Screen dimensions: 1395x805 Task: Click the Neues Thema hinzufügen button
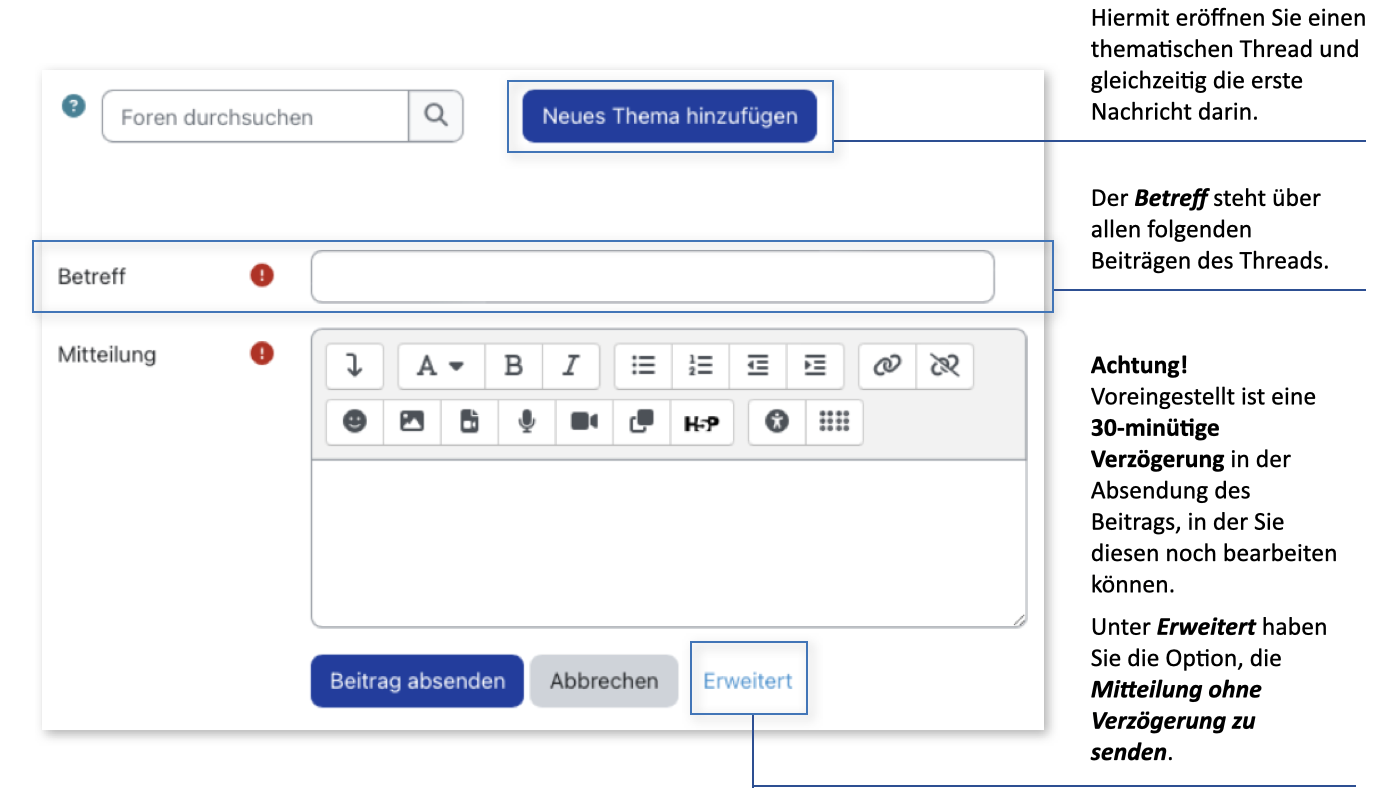pyautogui.click(x=669, y=116)
